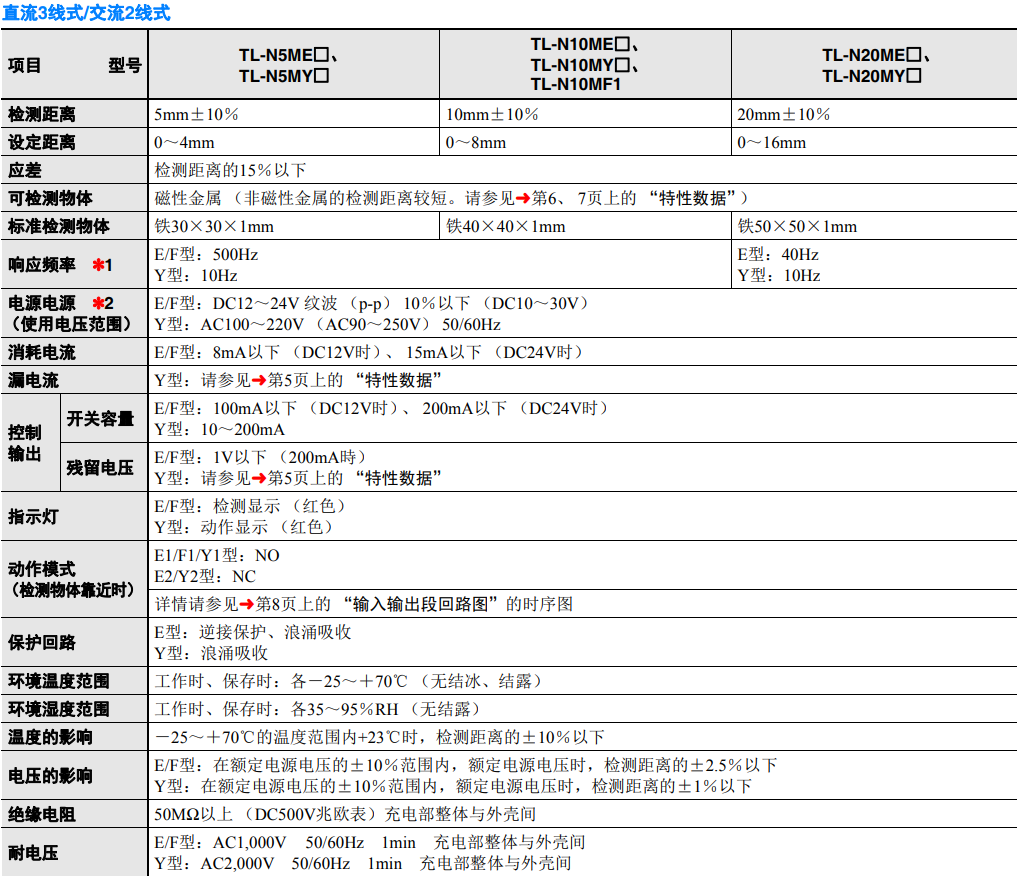Screen dimensions: 1017x876
Task: Select the value 0~16mm
Action: (x=772, y=143)
